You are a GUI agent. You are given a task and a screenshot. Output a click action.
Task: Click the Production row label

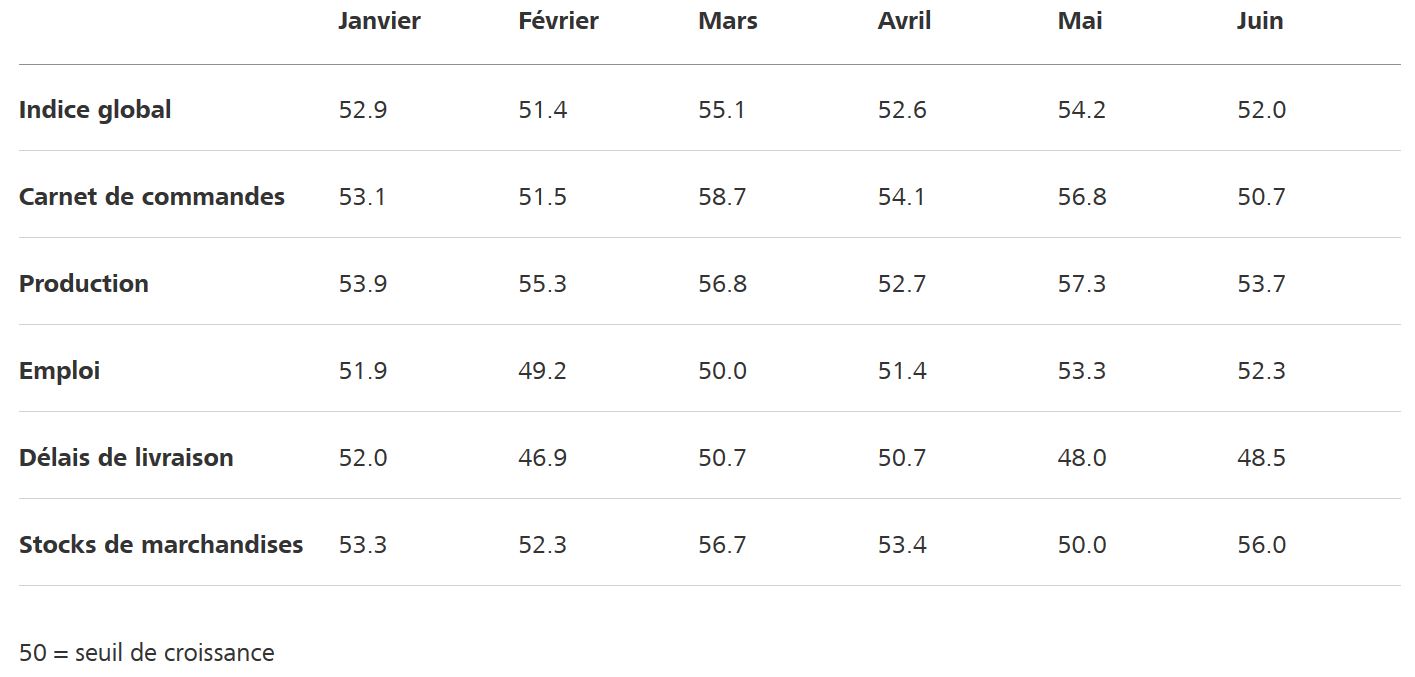tap(84, 283)
